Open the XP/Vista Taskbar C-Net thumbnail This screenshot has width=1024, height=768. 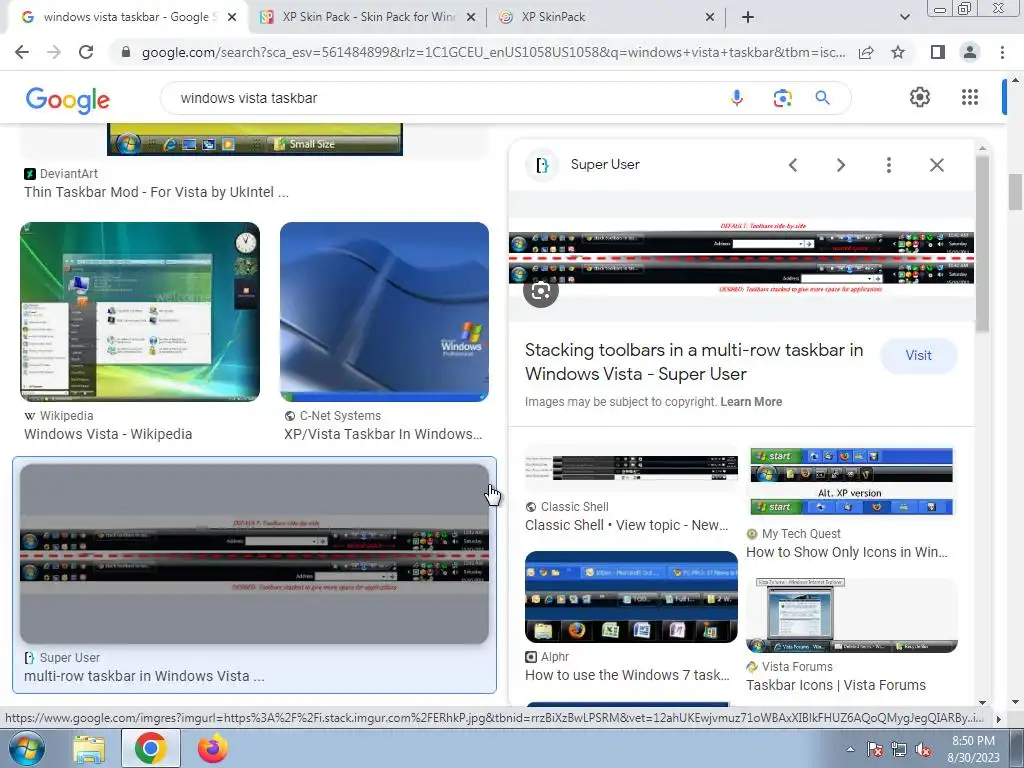click(x=384, y=312)
